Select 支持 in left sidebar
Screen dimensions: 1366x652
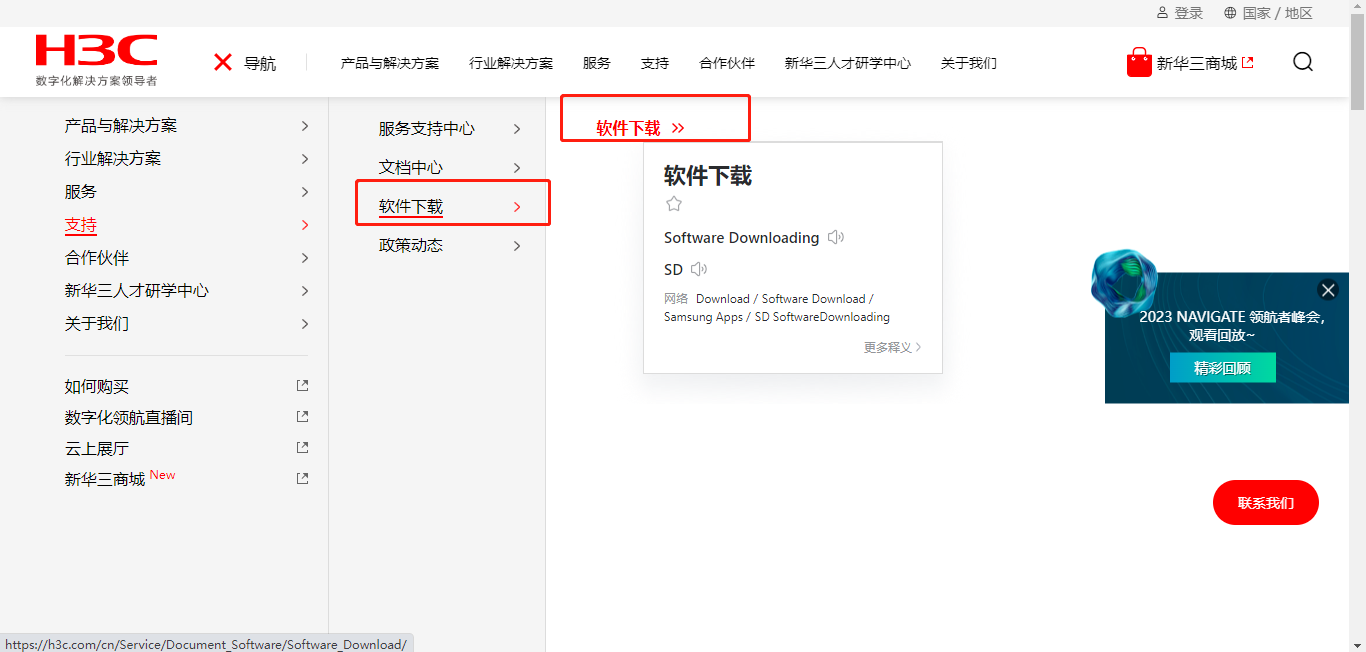click(81, 225)
